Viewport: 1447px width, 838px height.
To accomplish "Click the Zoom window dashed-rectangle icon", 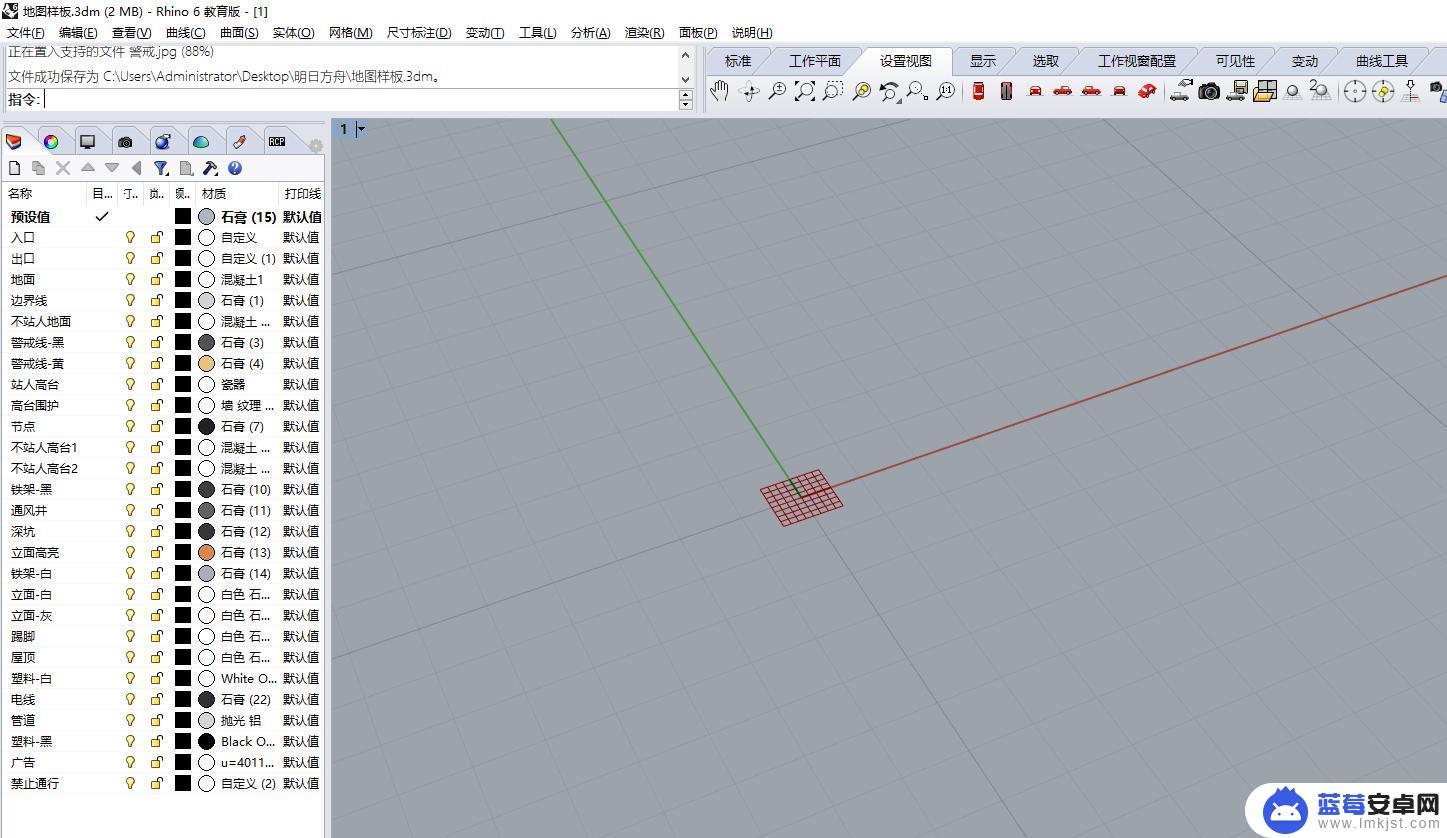I will pos(832,91).
